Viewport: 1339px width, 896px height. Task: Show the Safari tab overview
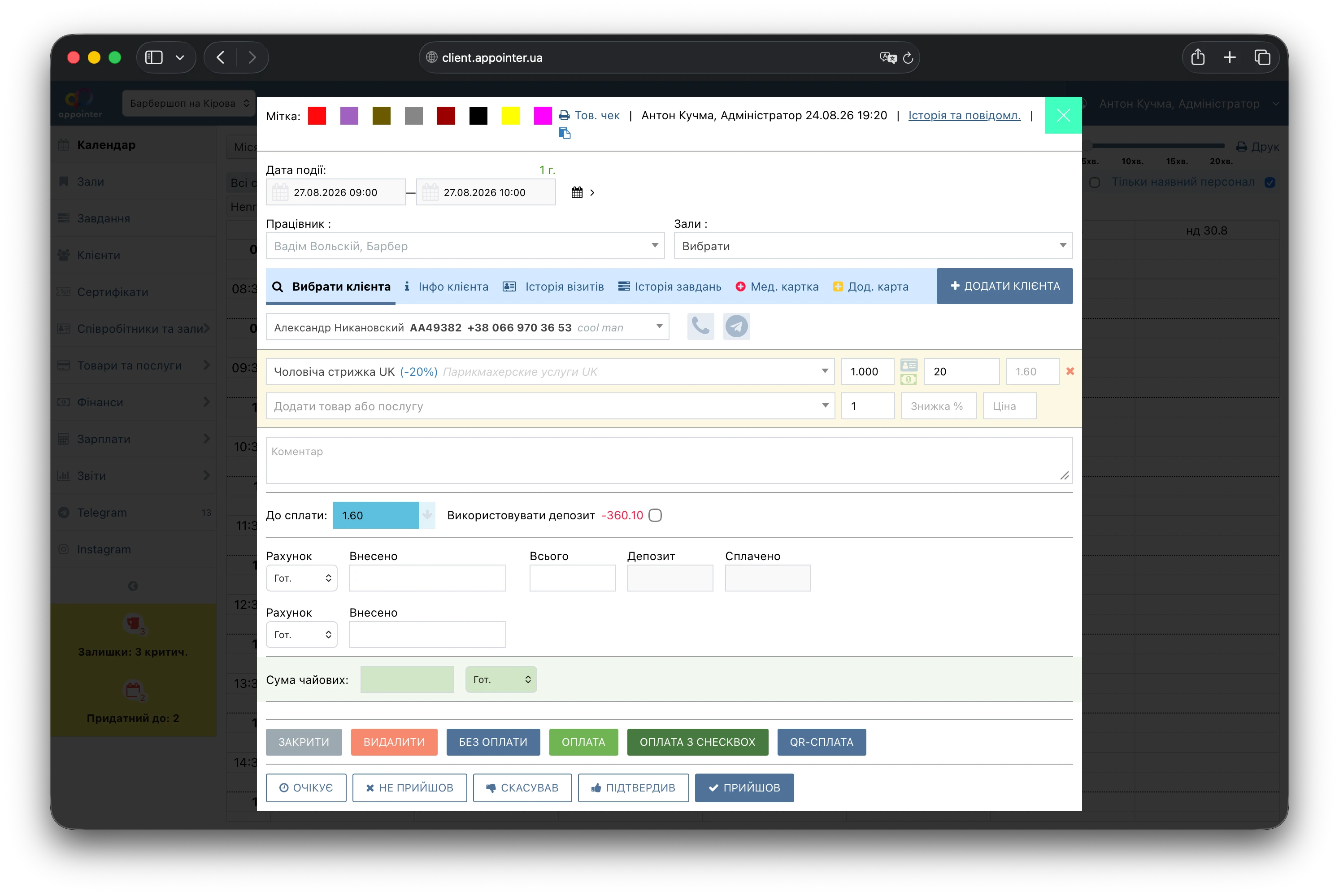(x=1262, y=57)
